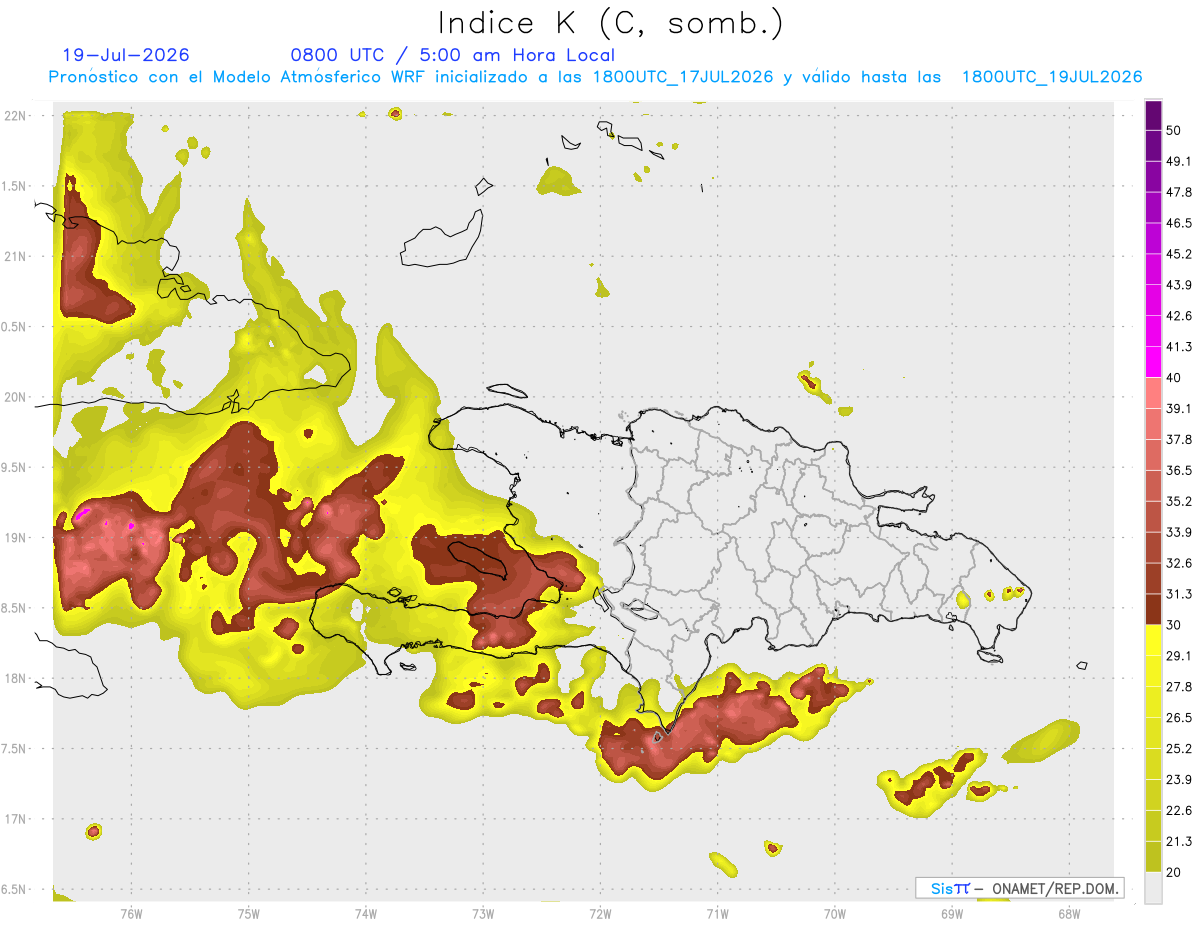Click the legend value "46.5"
1200x927 pixels.
pos(1180,223)
